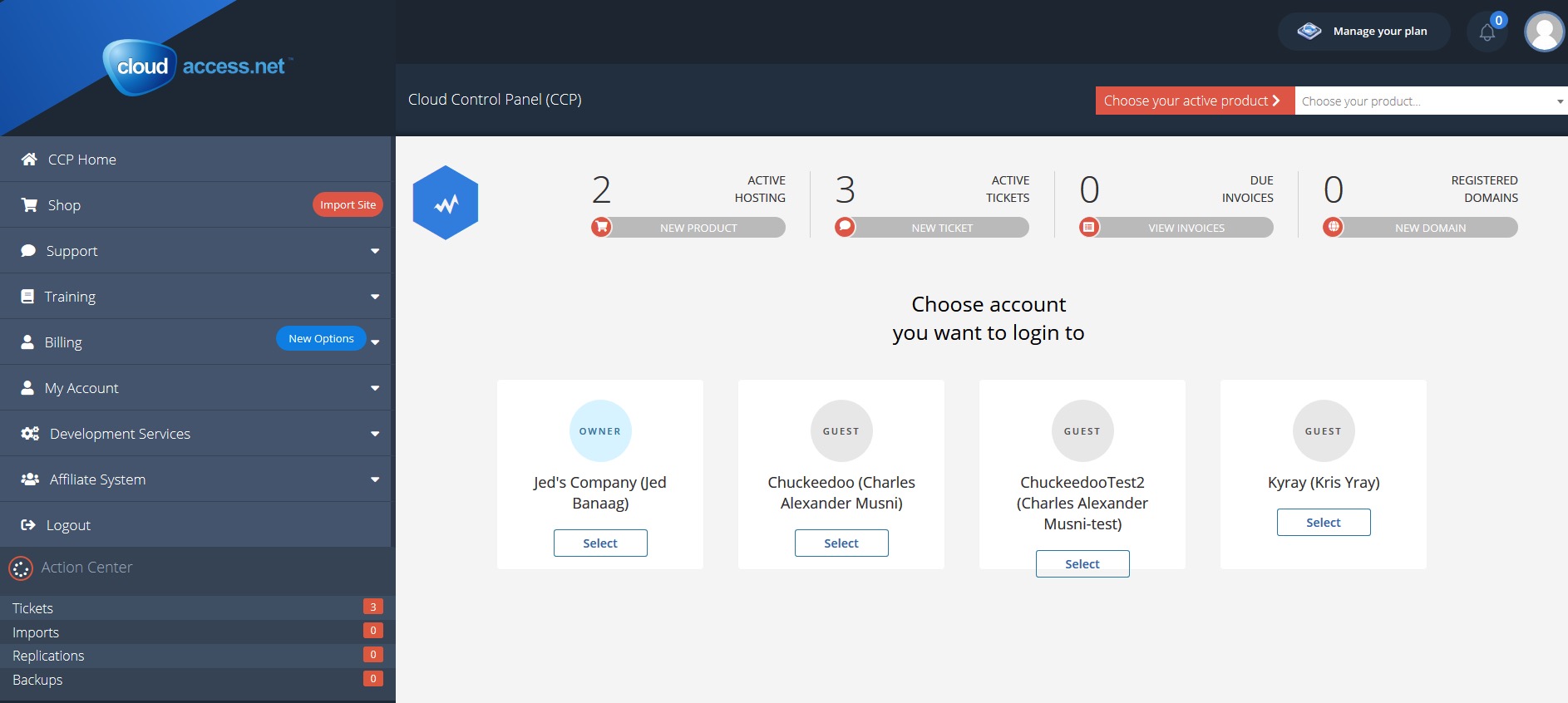This screenshot has width=1568, height=703.
Task: Open Tickets in Action Center
Action: [x=198, y=607]
